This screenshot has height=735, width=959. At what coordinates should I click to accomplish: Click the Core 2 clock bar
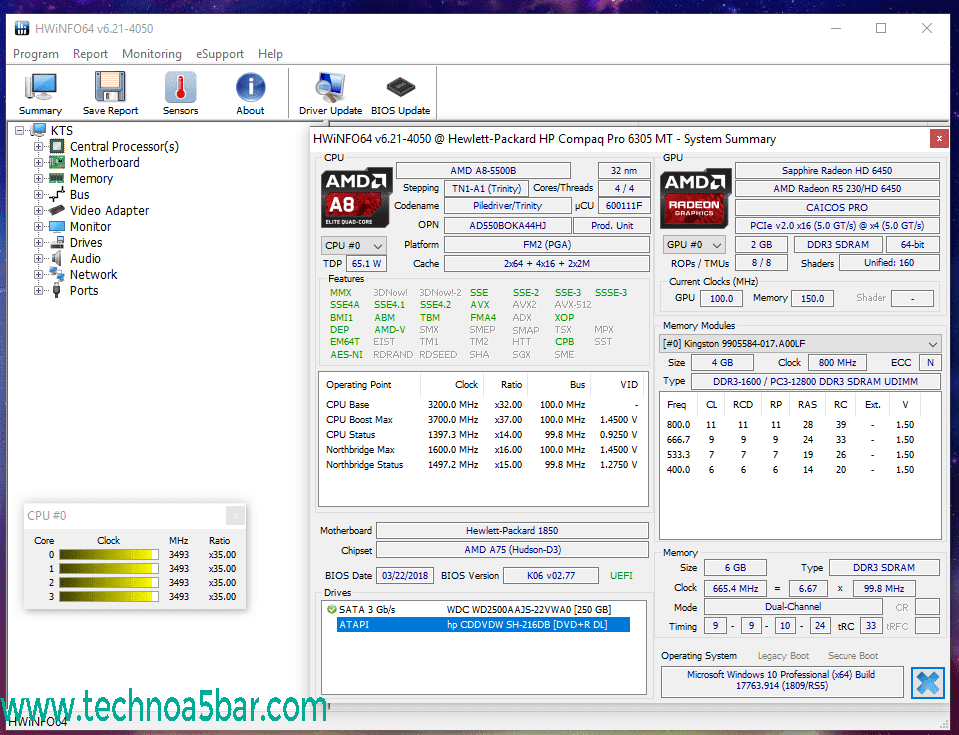109,582
